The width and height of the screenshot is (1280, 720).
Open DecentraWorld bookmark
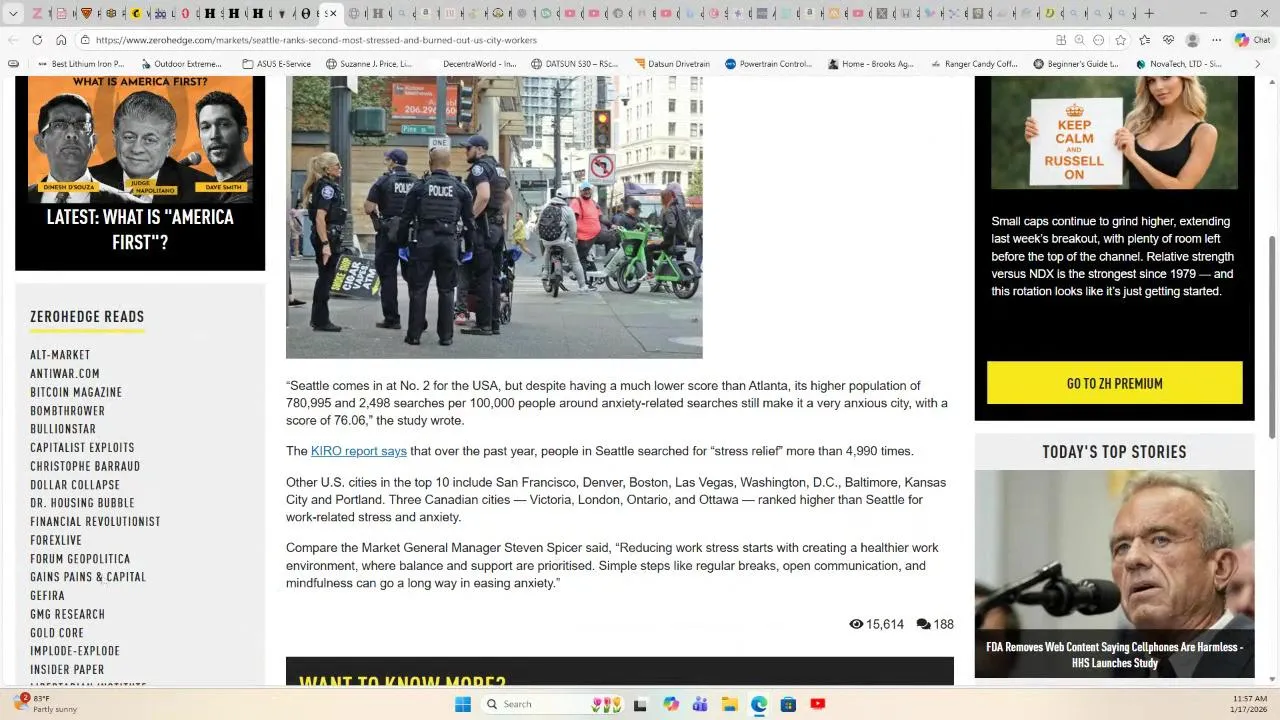click(x=472, y=64)
